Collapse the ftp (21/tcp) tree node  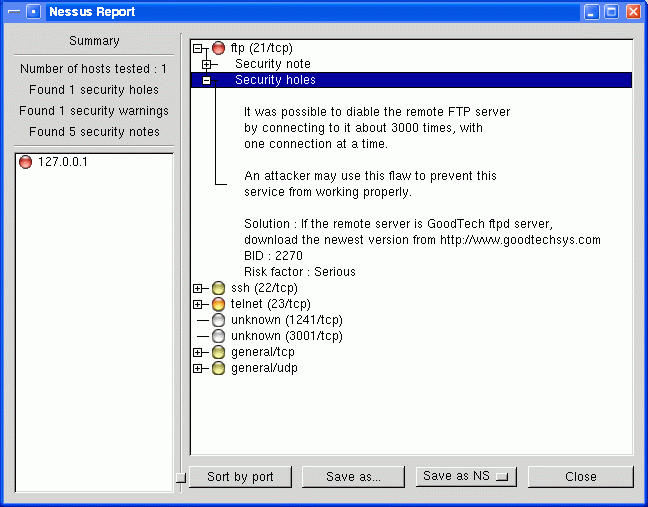pyautogui.click(x=198, y=48)
